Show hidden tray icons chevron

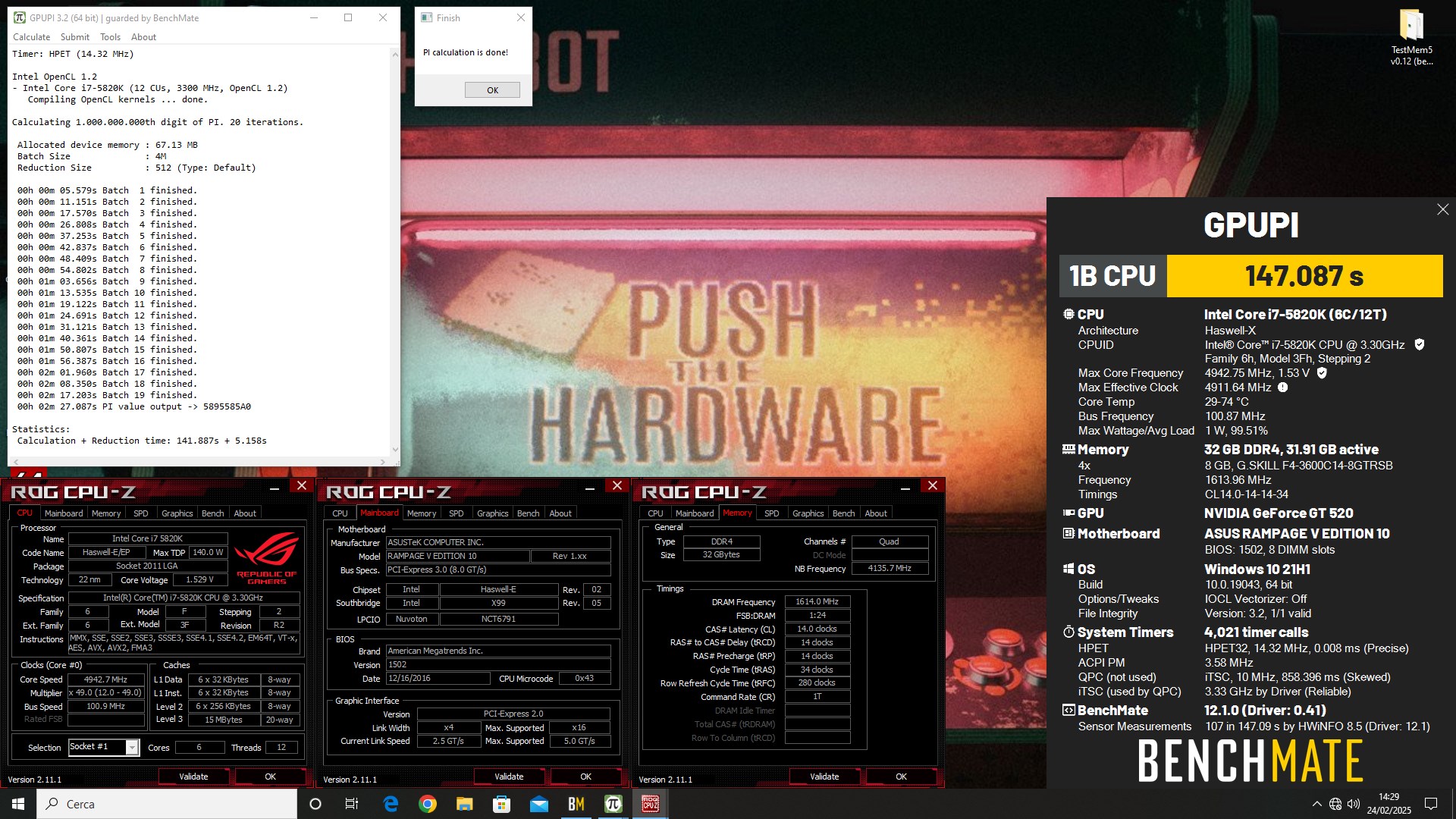click(1316, 804)
